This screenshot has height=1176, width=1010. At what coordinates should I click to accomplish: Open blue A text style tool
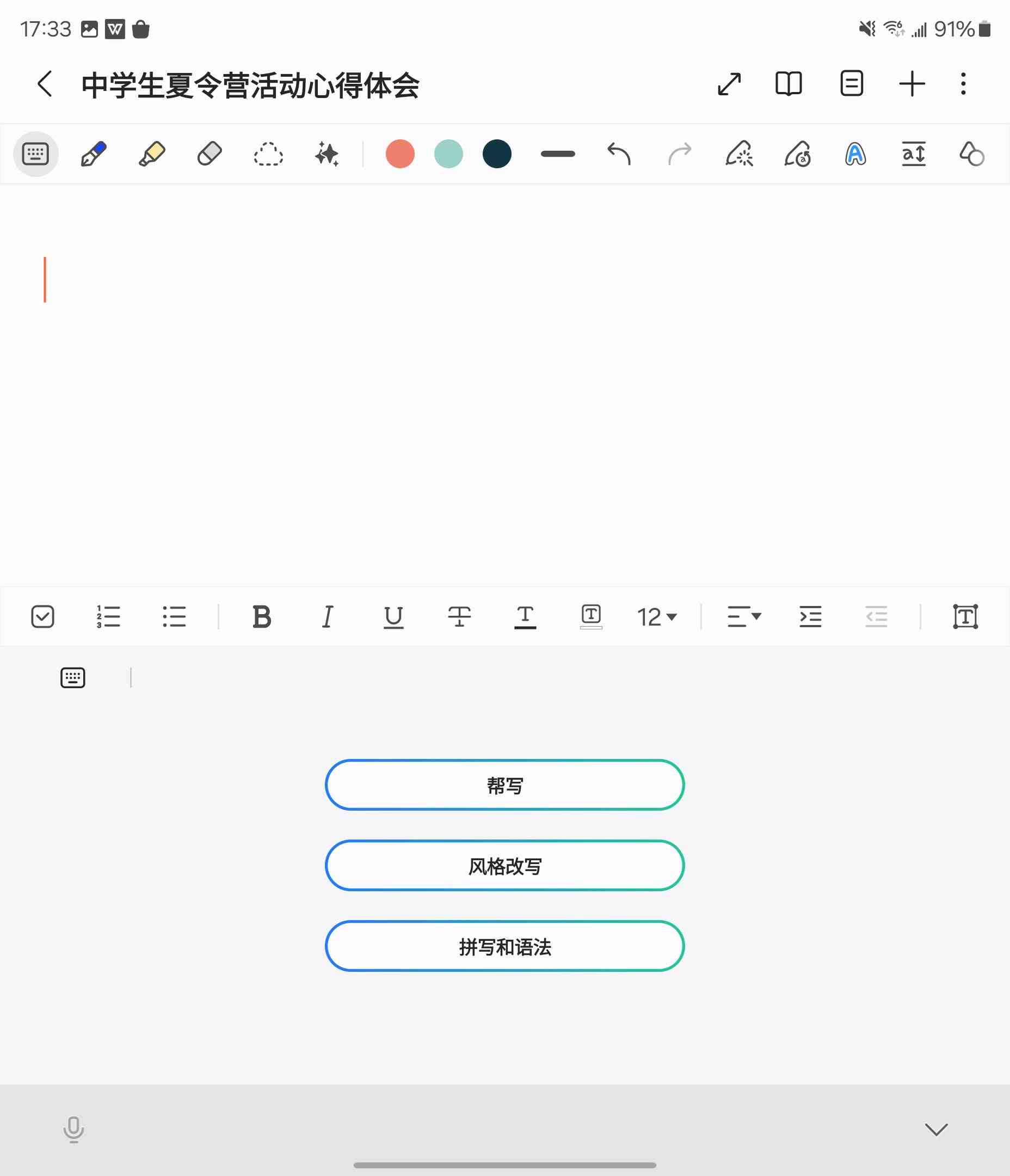point(855,154)
